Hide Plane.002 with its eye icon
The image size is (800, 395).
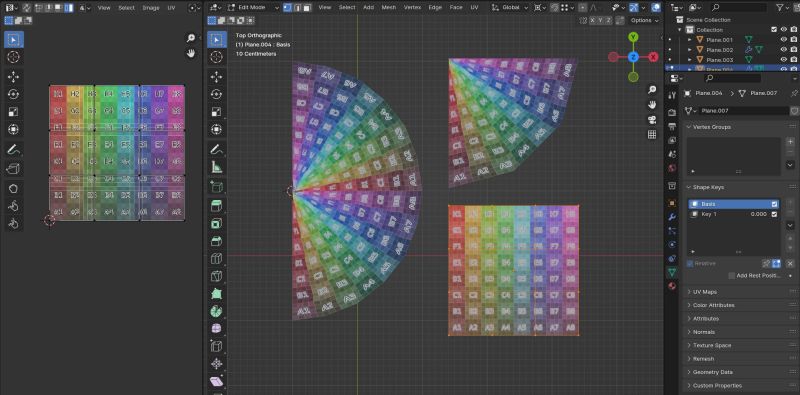[x=784, y=50]
